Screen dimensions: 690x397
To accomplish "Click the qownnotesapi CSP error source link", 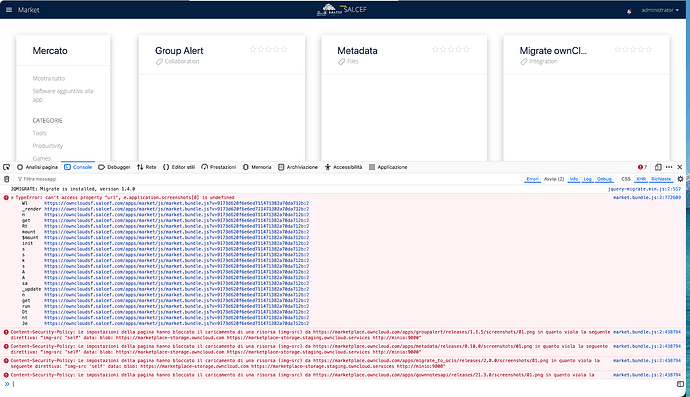I will (x=647, y=375).
